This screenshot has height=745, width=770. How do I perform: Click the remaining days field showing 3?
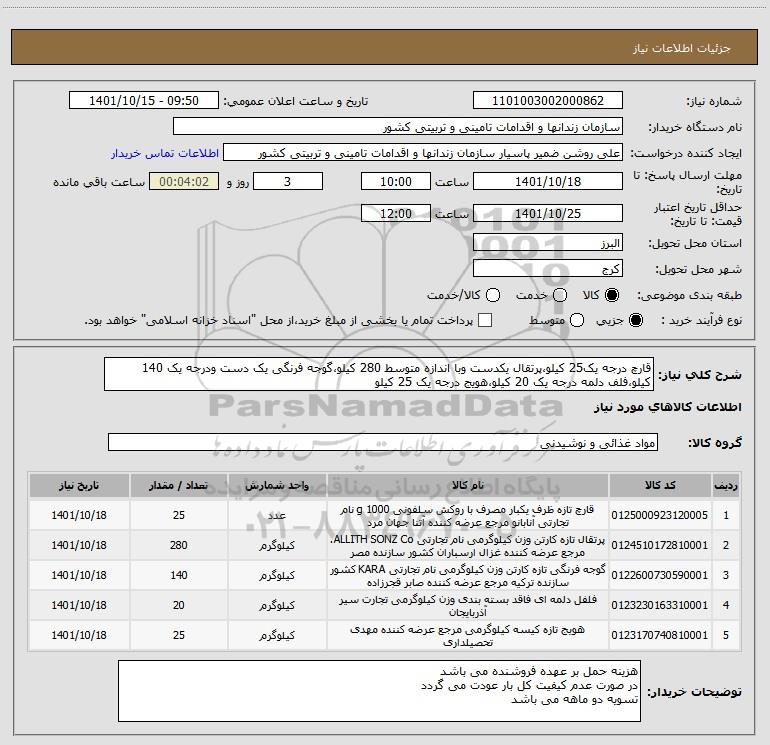[x=288, y=181]
